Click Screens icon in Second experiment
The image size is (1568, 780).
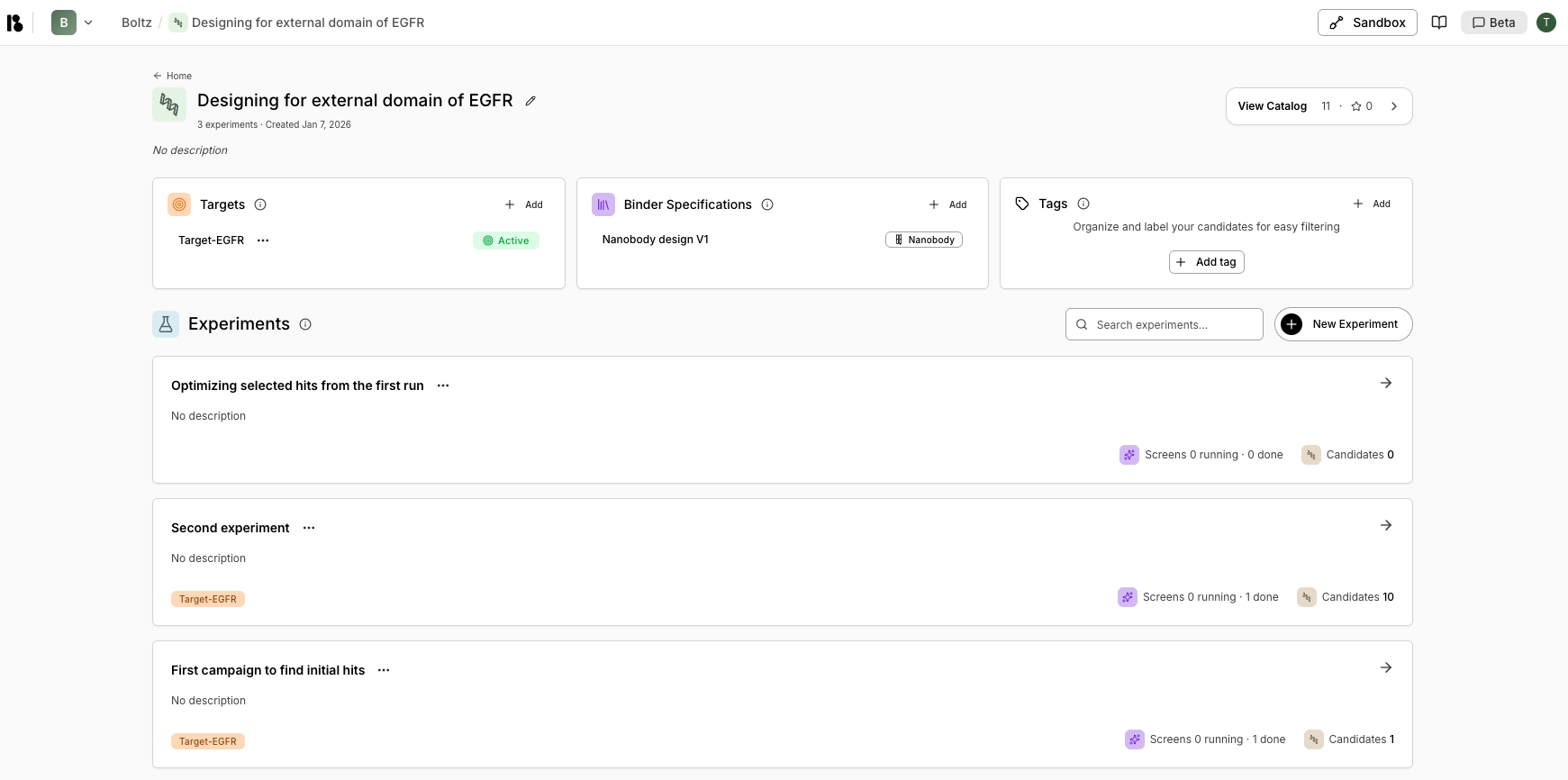click(1128, 597)
